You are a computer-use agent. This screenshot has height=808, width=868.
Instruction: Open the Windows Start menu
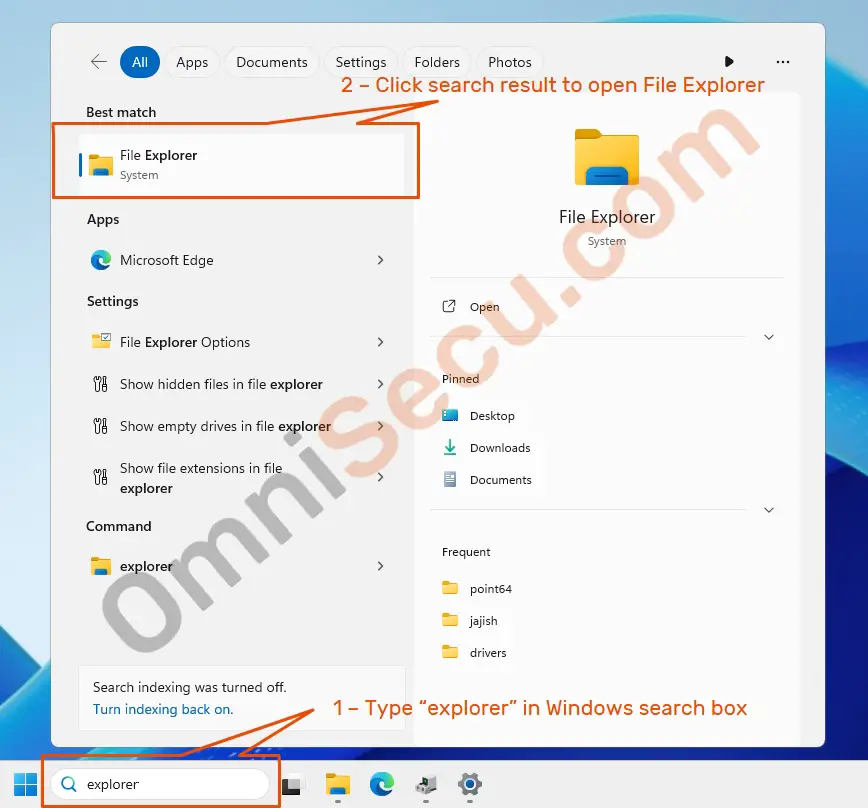[25, 784]
